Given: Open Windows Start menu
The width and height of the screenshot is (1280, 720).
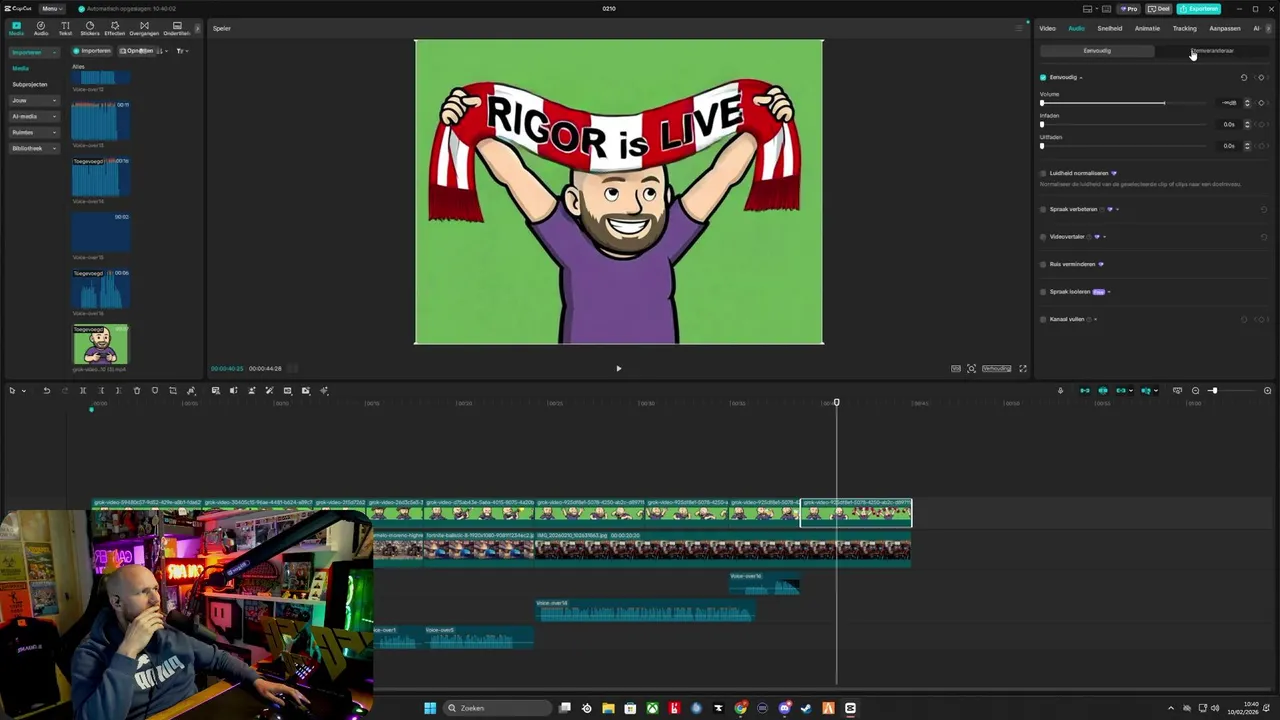Looking at the screenshot, I should (x=430, y=708).
